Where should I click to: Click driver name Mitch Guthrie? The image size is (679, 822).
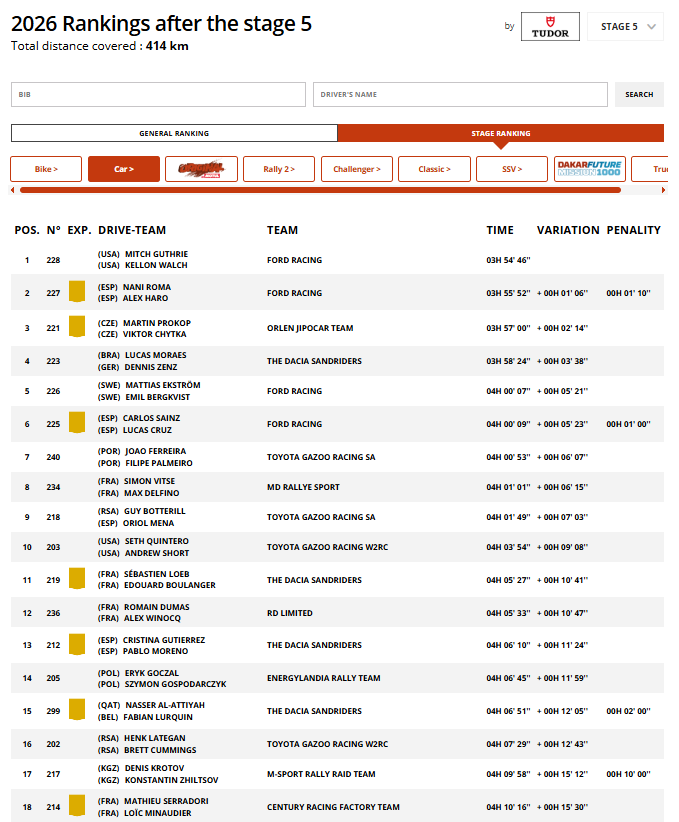156,254
